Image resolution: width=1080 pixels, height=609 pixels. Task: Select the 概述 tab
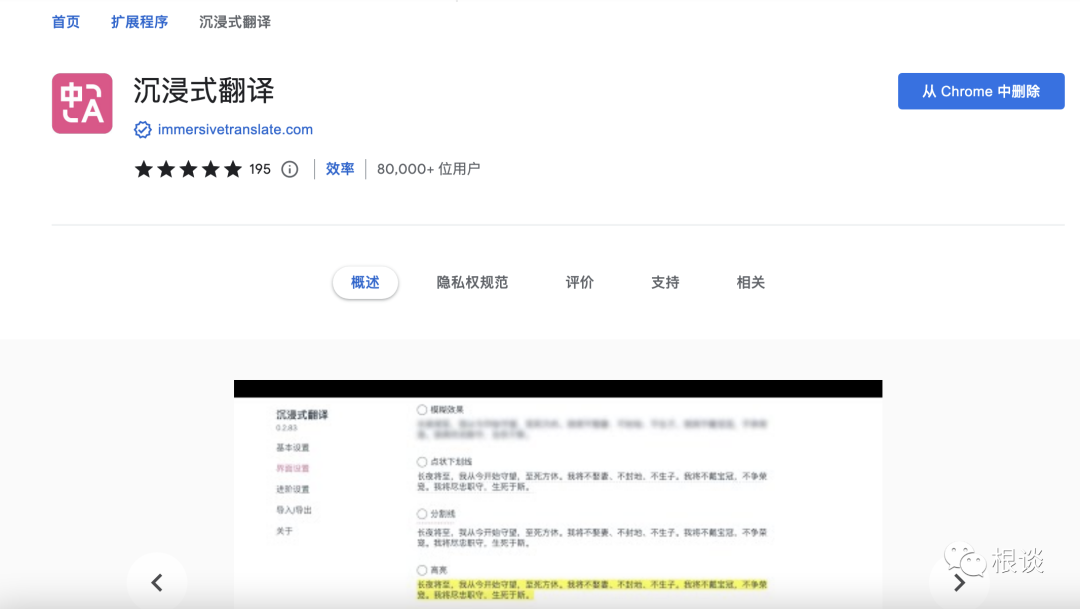[365, 283]
